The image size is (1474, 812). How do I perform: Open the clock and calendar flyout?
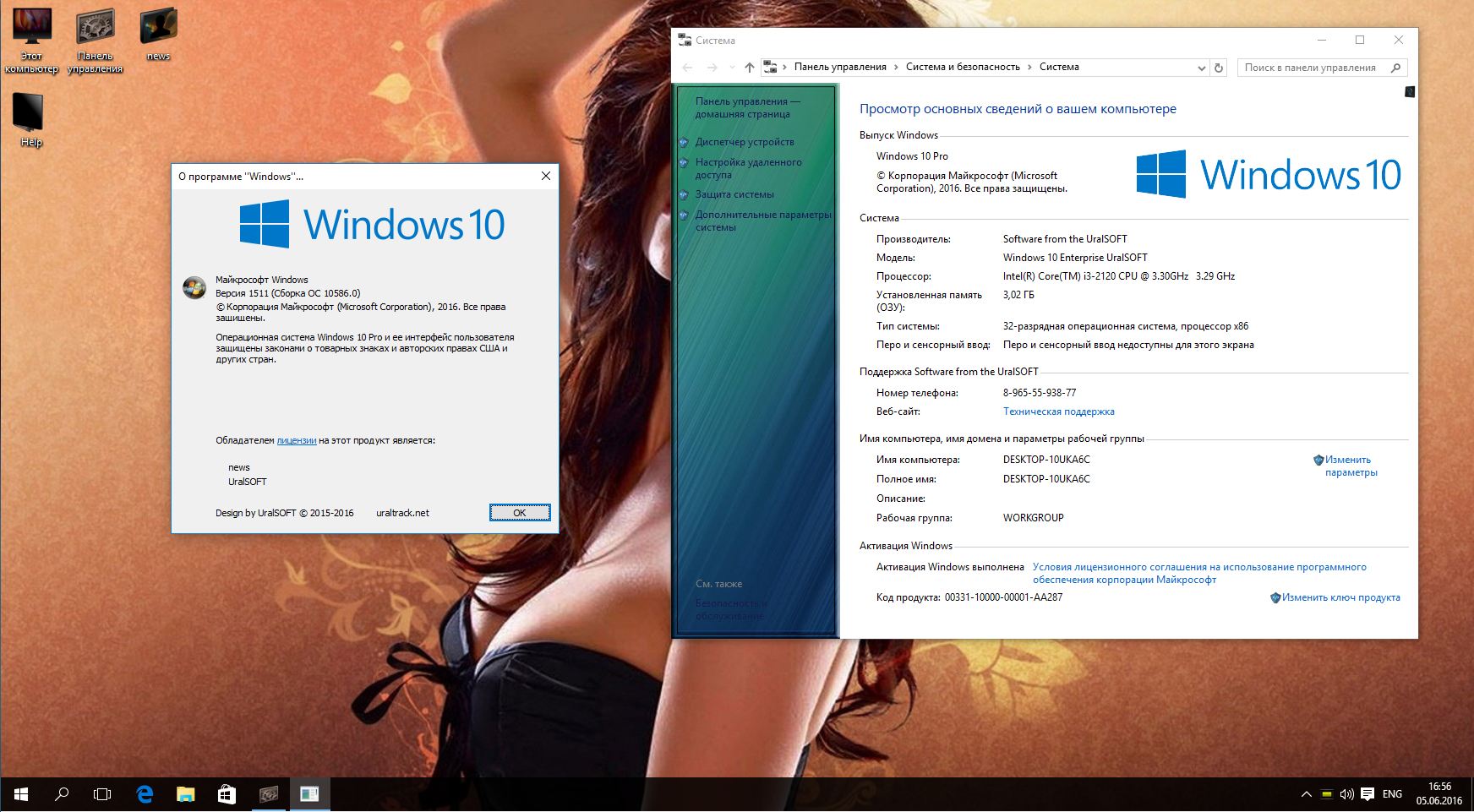(x=1439, y=794)
